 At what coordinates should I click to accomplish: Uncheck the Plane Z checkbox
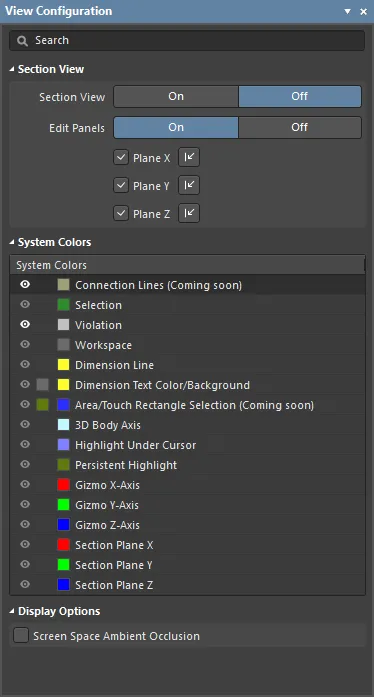tap(121, 214)
